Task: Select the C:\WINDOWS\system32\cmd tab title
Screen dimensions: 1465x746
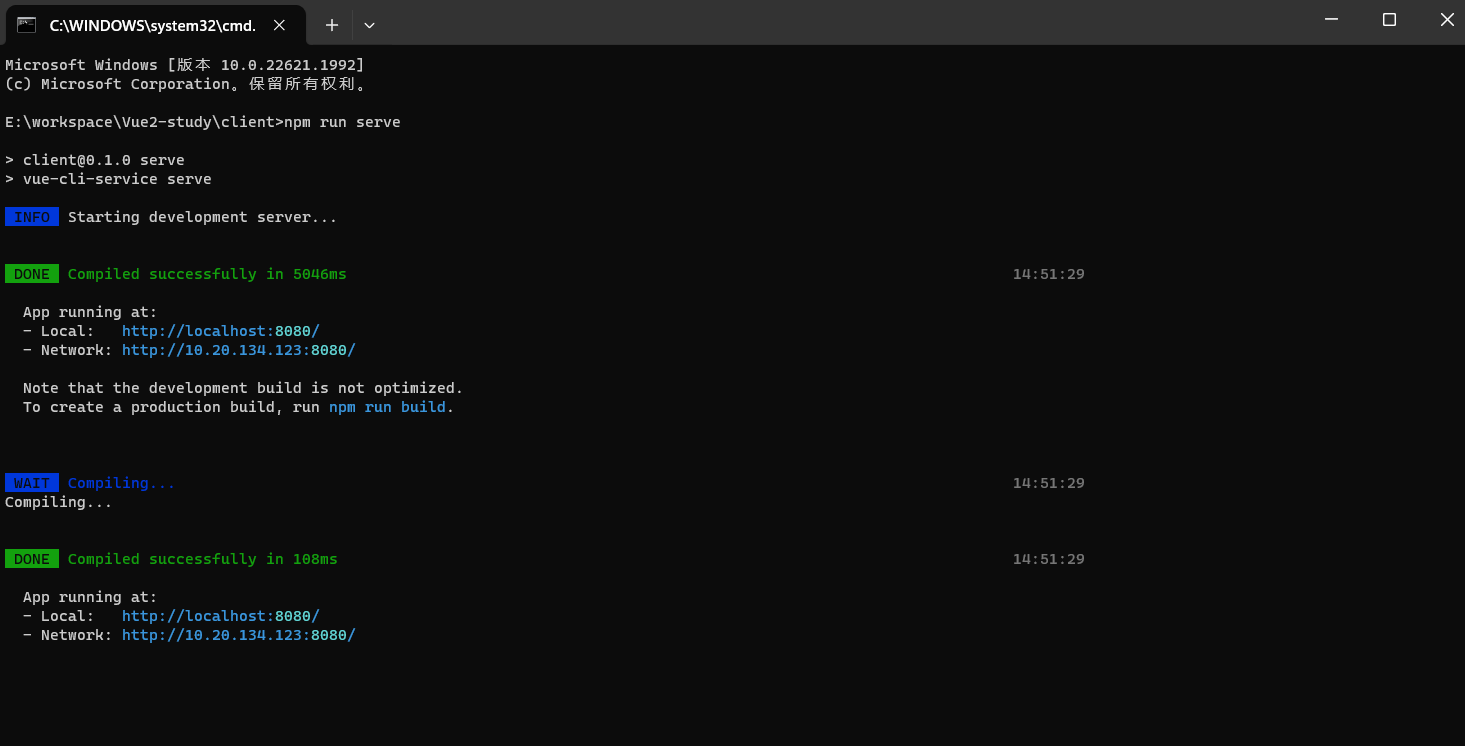Action: [152, 25]
